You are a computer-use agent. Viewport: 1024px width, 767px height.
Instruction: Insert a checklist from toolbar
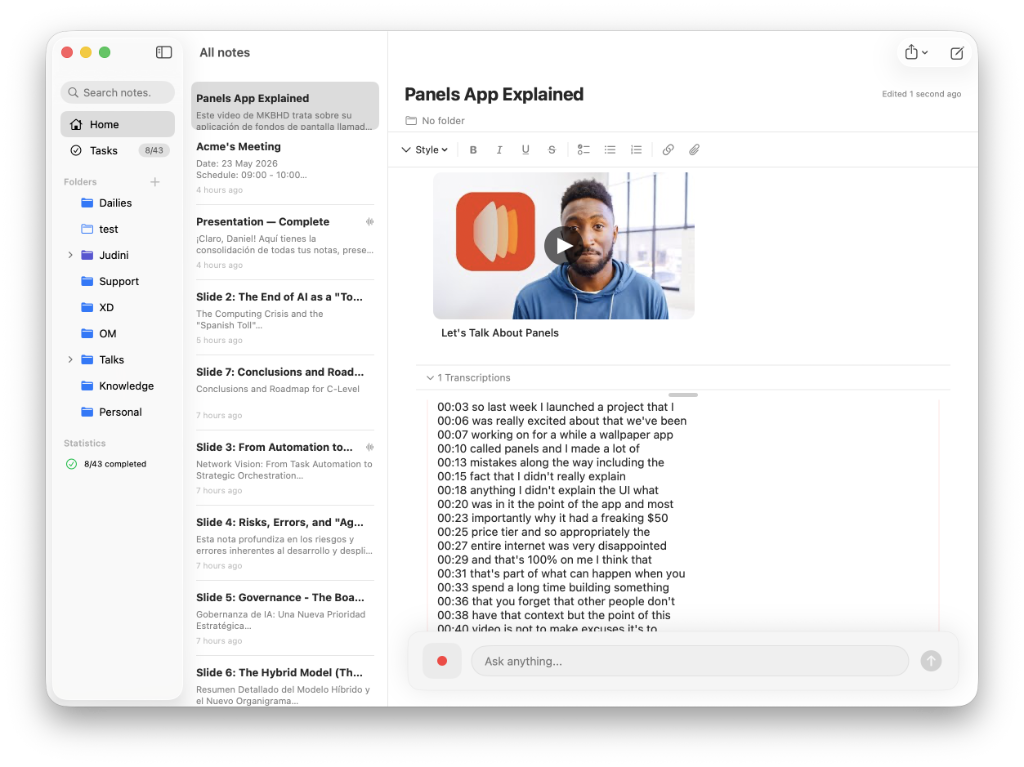583,150
